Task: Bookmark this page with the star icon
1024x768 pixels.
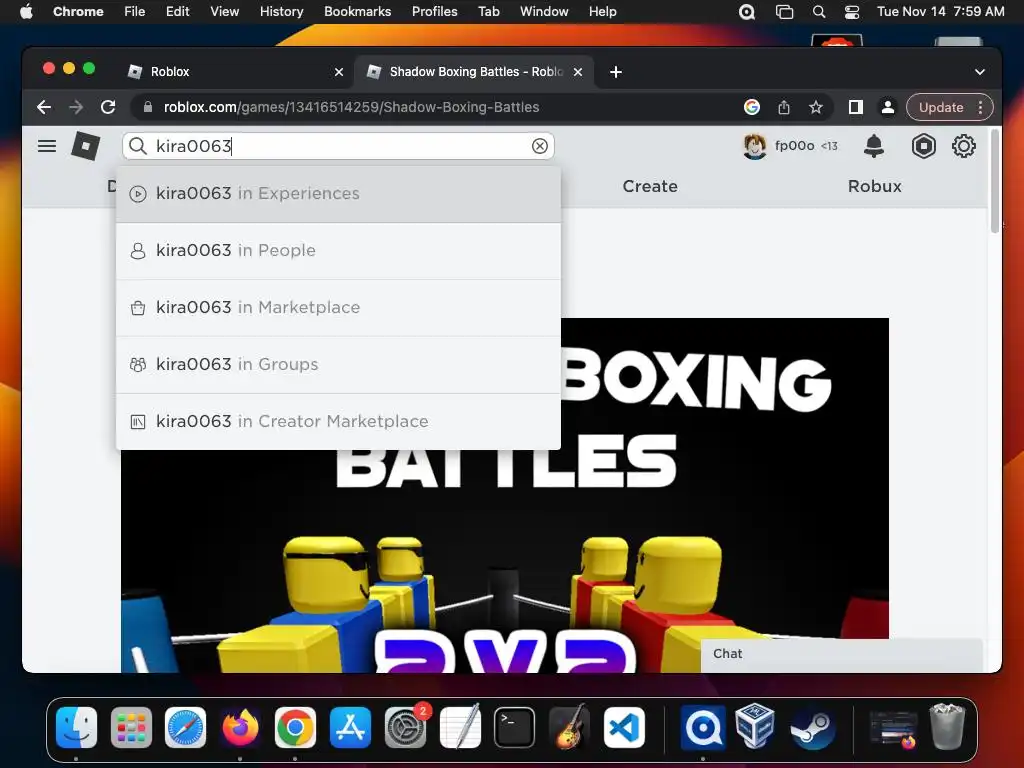Action: click(816, 107)
